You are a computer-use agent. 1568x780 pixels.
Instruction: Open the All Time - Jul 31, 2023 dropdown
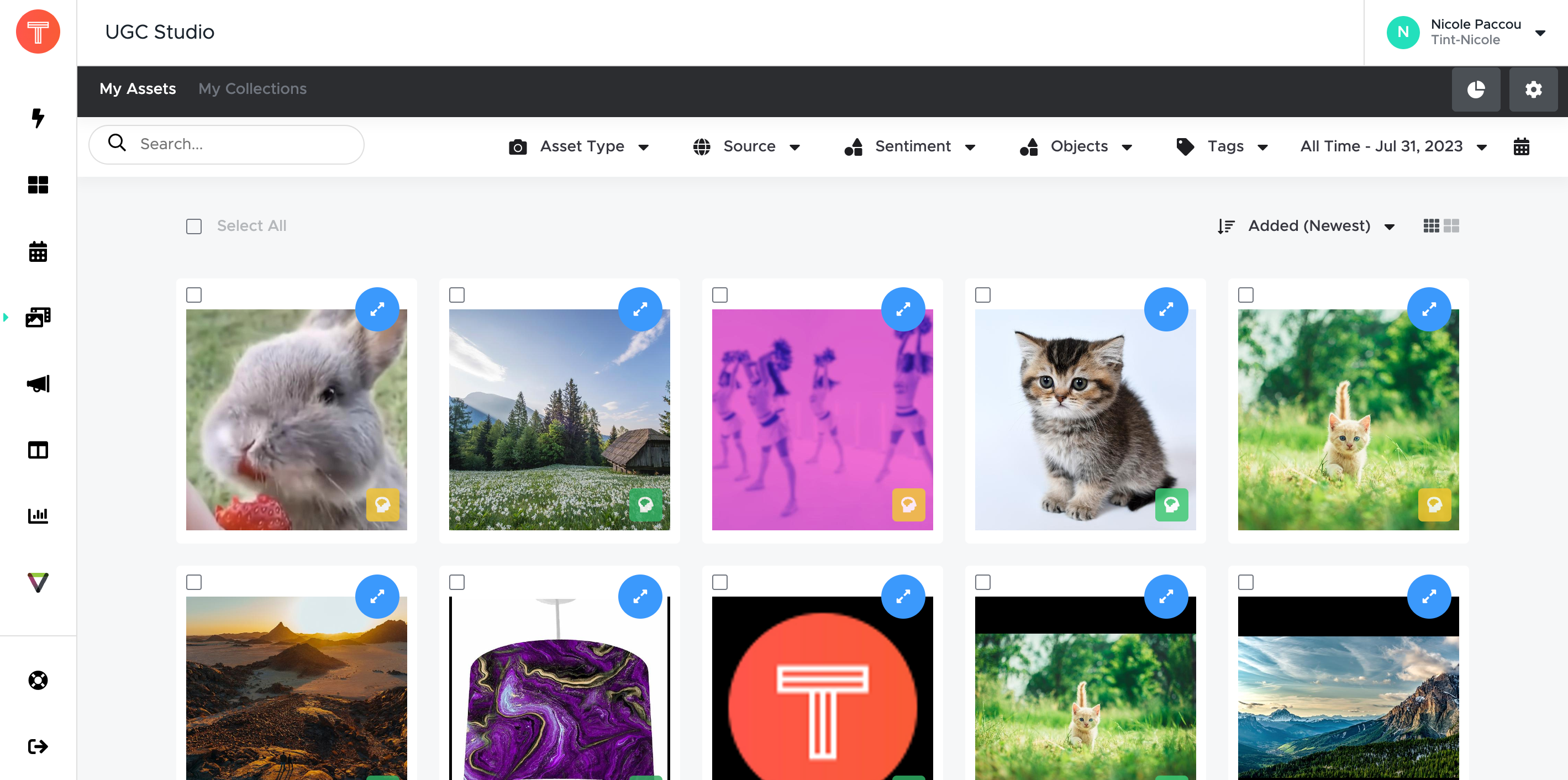(x=1394, y=146)
